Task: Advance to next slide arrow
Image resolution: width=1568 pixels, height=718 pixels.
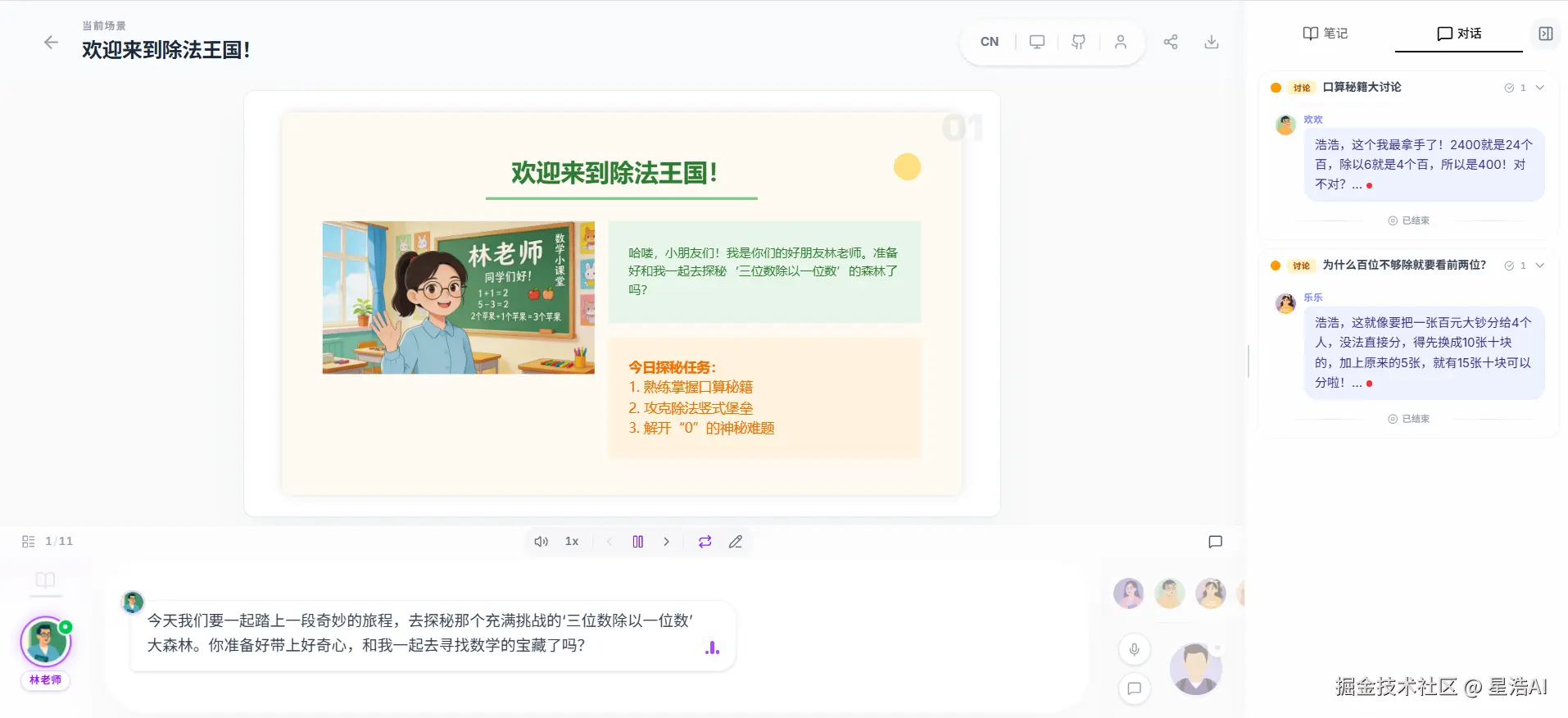Action: [667, 542]
